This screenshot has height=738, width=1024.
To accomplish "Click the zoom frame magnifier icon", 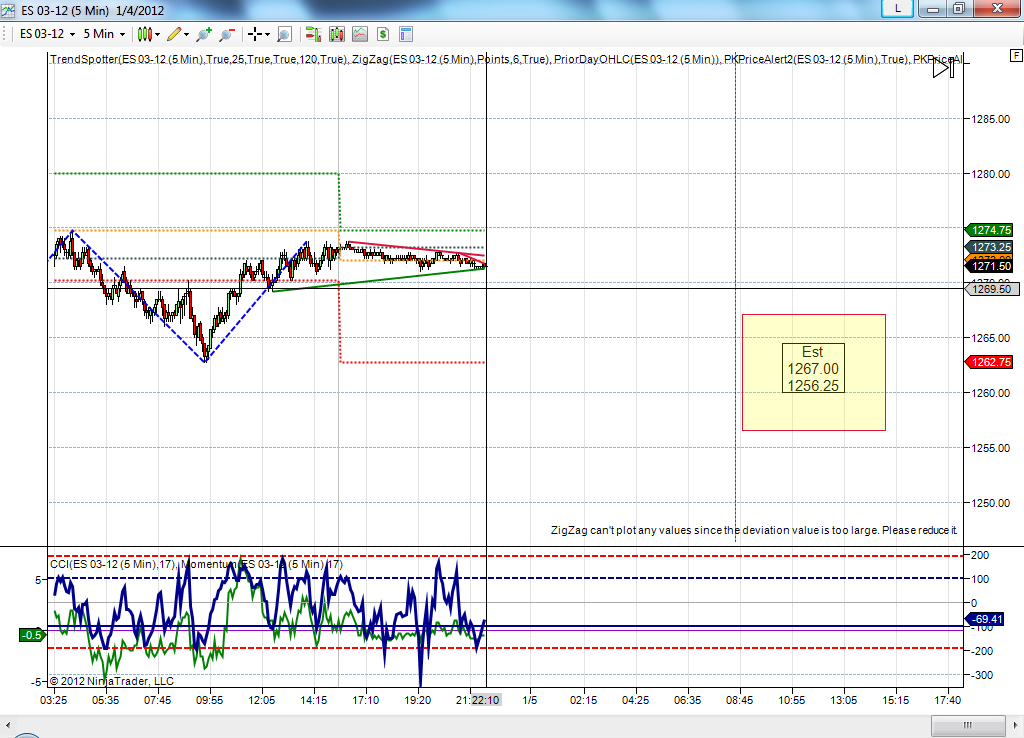I will coord(284,34).
